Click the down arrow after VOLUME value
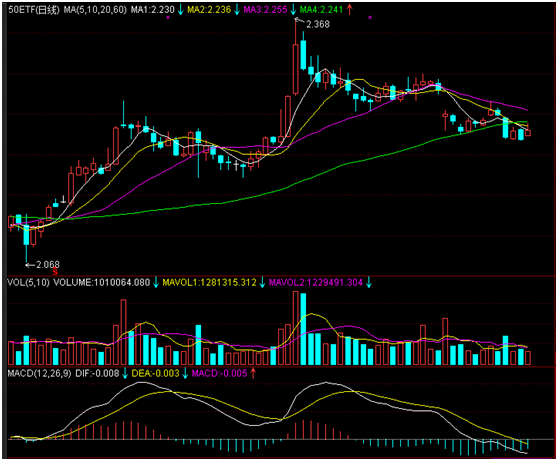Screen dimensions: 558x461 click(x=156, y=283)
